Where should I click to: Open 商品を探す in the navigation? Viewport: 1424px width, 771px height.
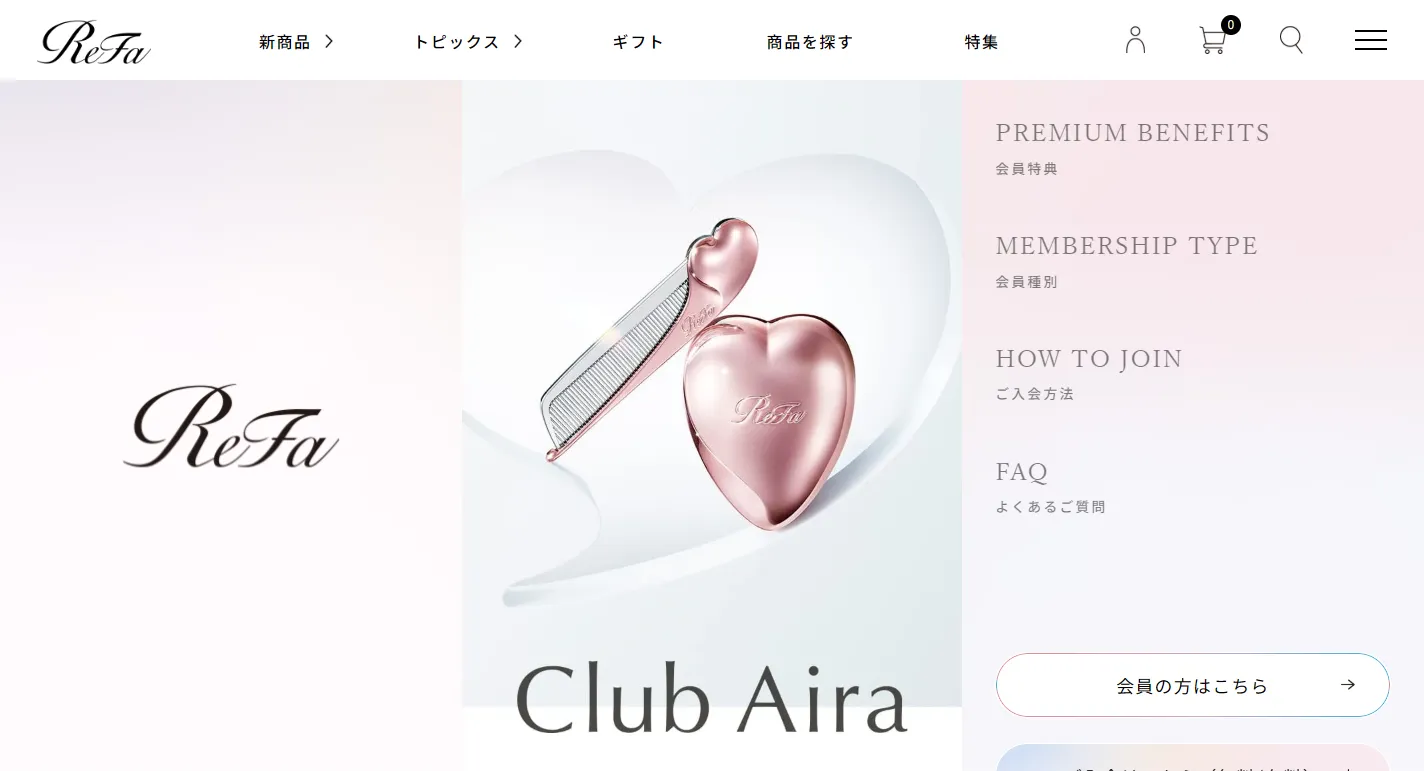810,42
